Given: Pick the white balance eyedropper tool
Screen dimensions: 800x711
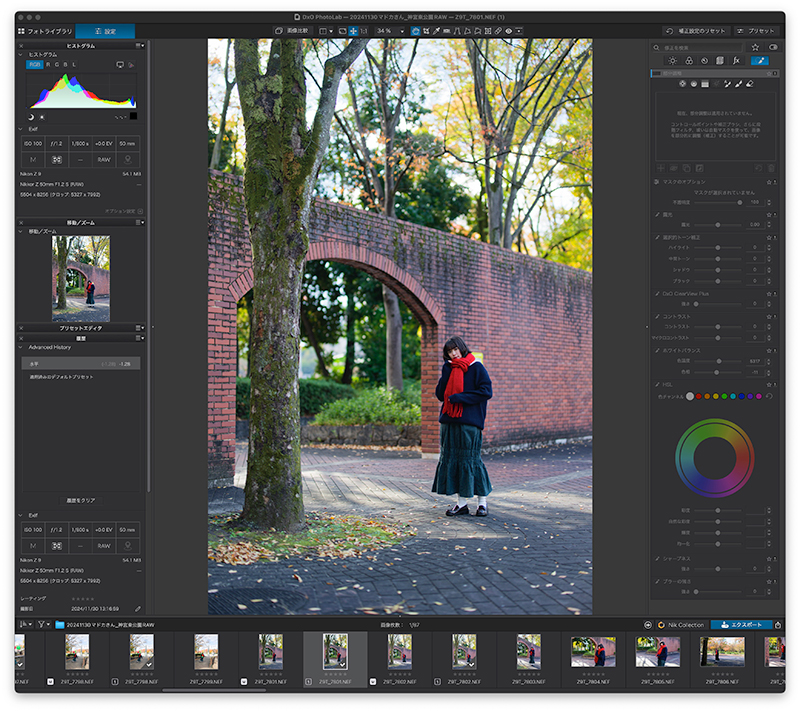Looking at the screenshot, I should coord(436,31).
